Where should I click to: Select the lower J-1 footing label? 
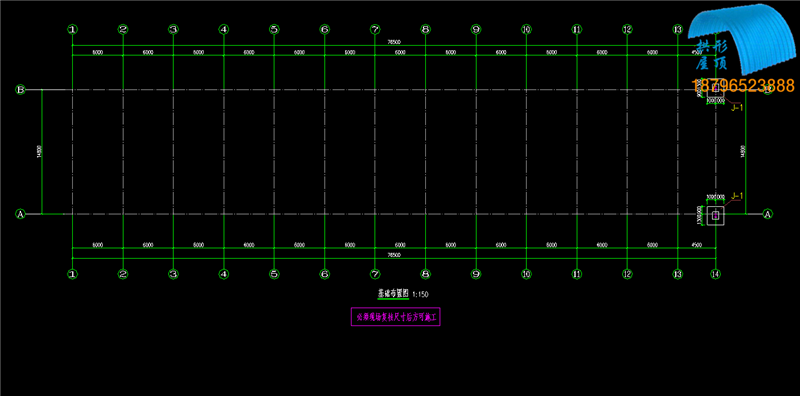coord(737,196)
